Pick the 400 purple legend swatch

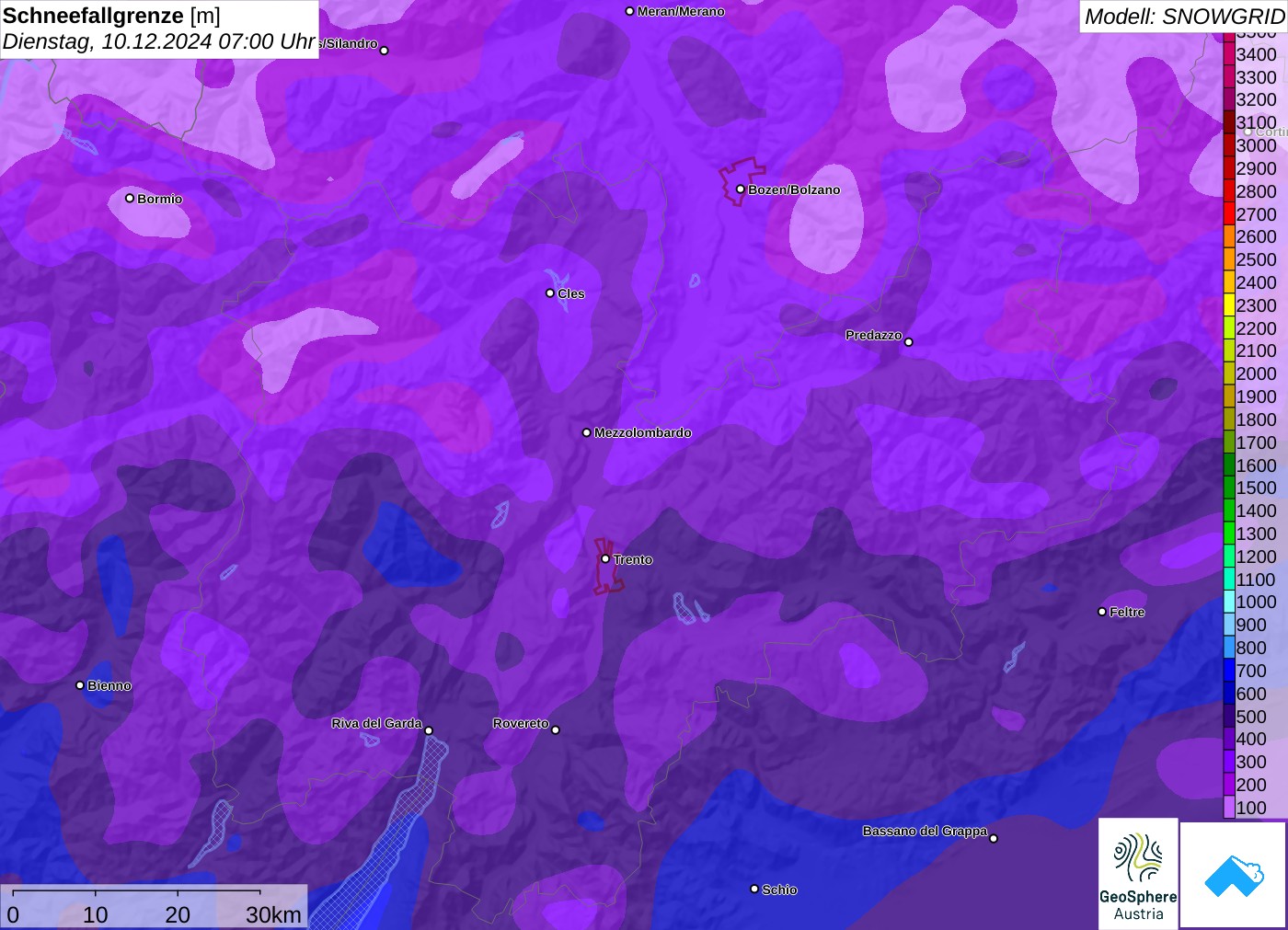pyautogui.click(x=1229, y=739)
